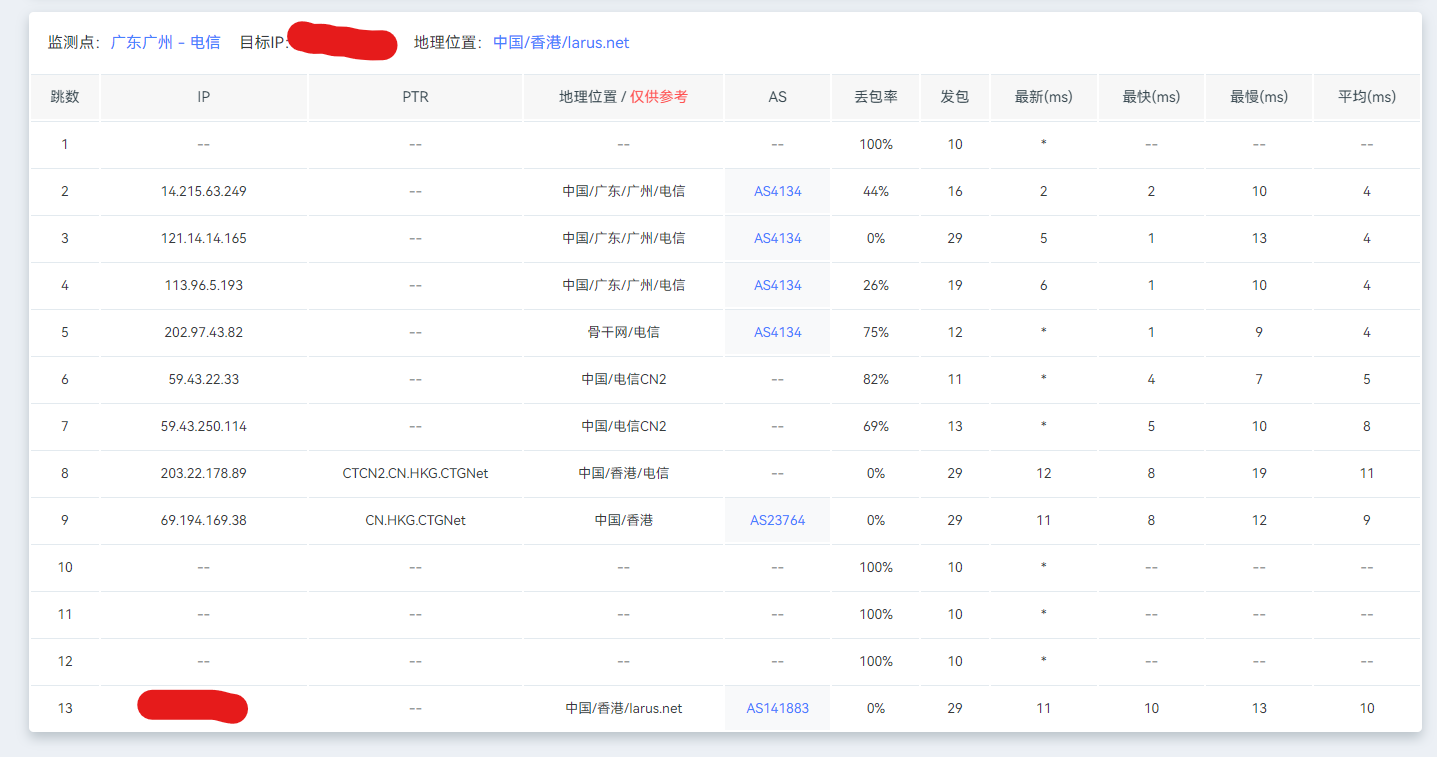Click the 广东广州 - 电信 monitoring point link

tap(165, 43)
